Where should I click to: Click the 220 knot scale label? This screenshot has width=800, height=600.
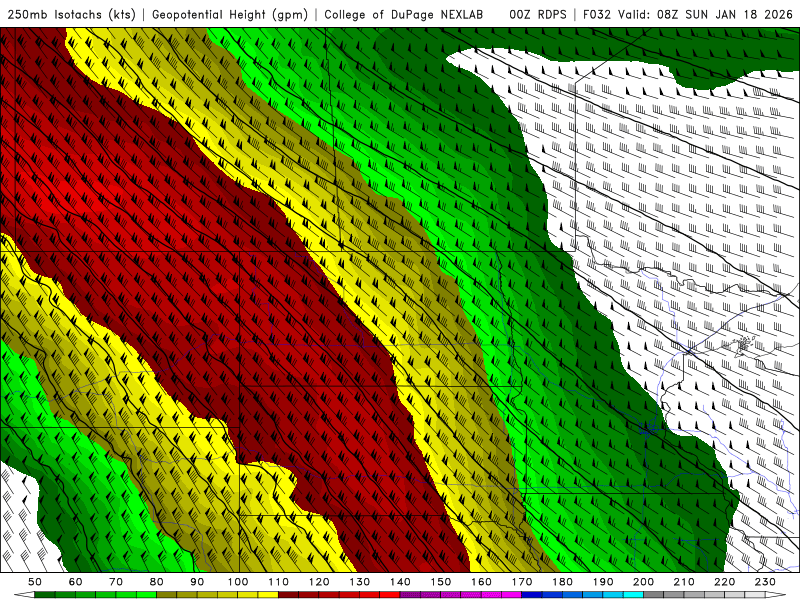coord(724,582)
